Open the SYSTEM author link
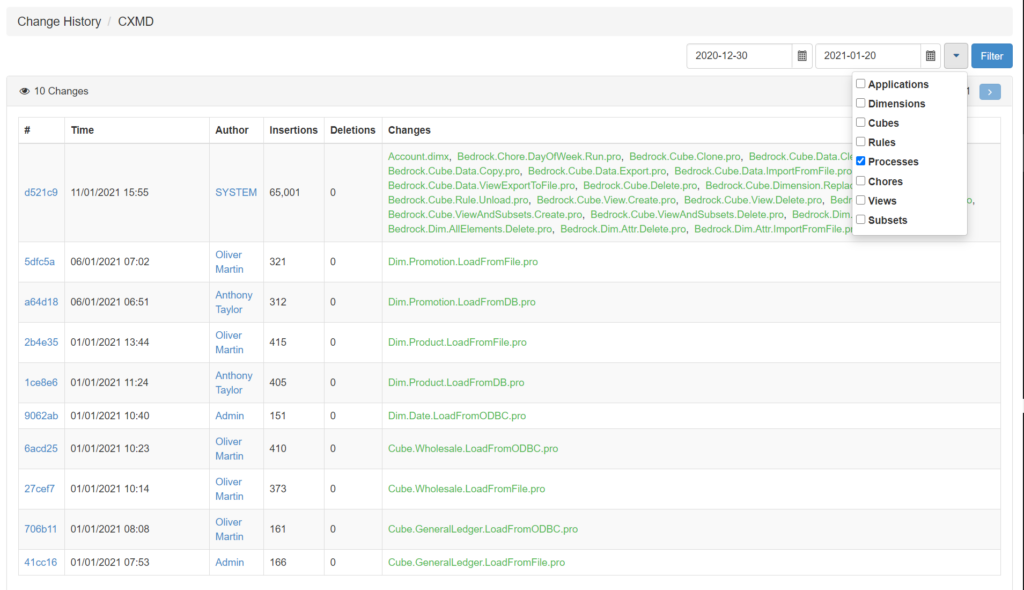1024x590 pixels. (236, 192)
